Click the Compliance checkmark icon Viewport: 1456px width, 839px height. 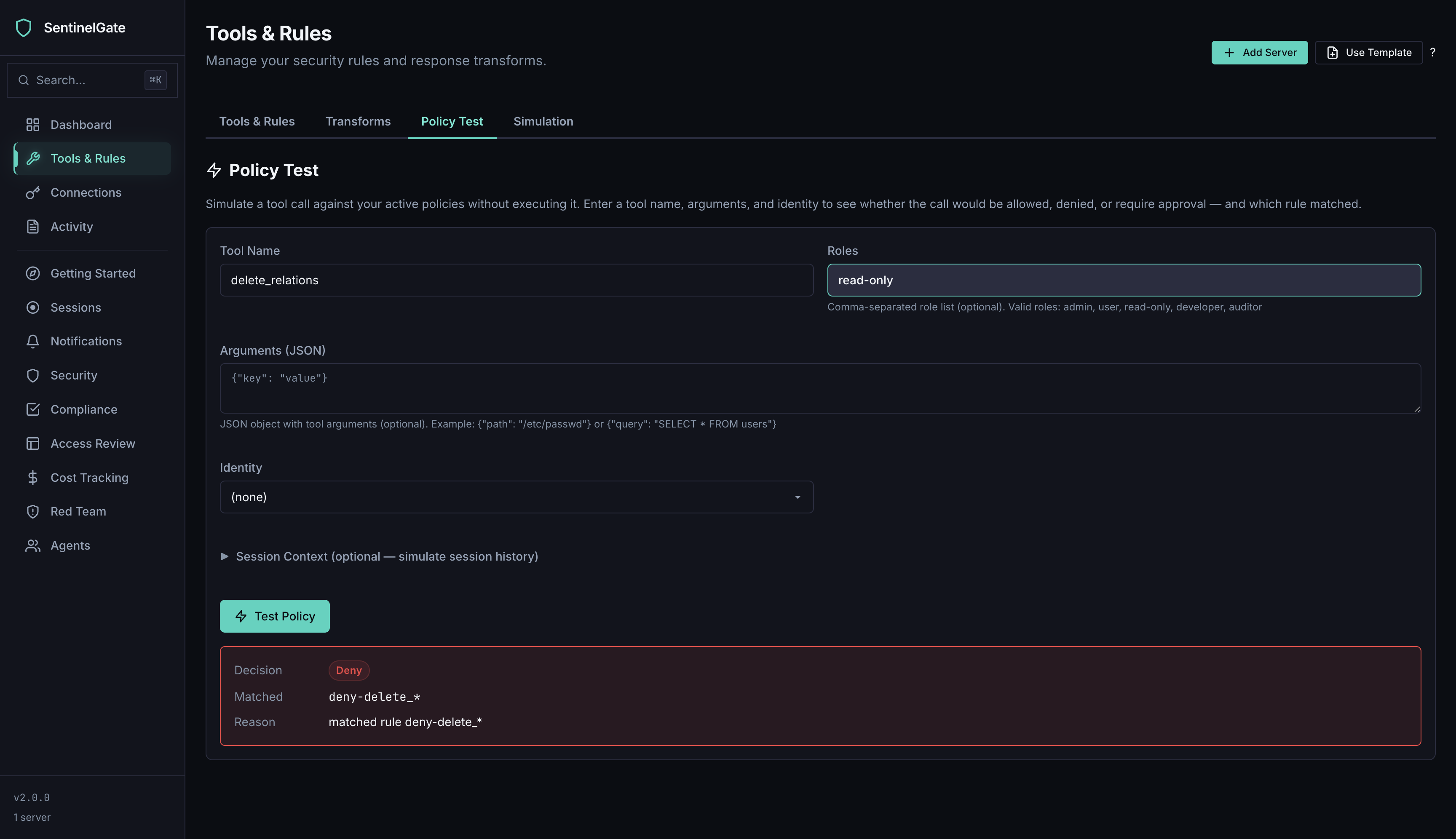33,409
